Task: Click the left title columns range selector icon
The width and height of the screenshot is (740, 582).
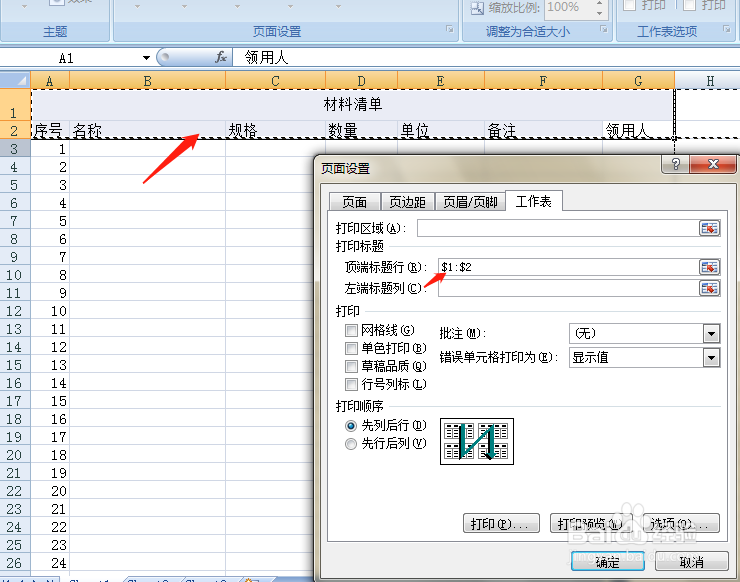Action: click(709, 288)
